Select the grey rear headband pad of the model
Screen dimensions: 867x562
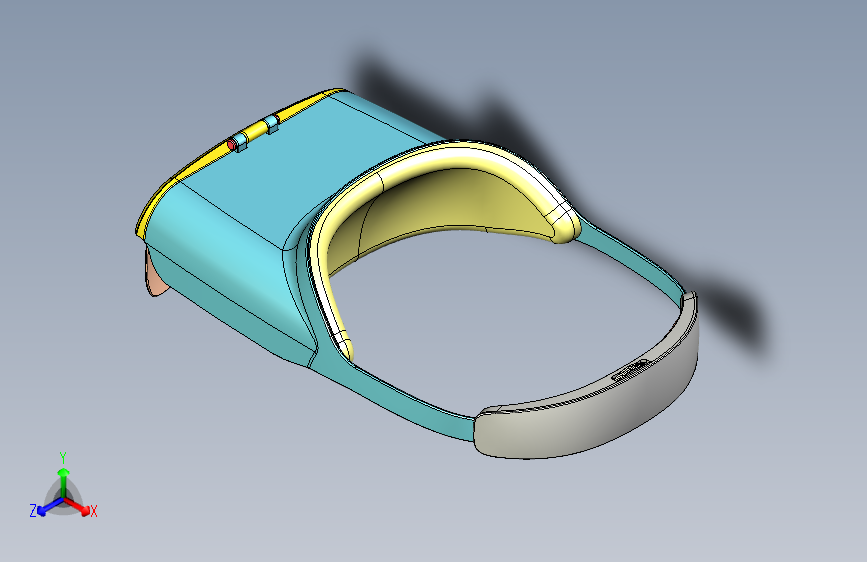(592, 414)
